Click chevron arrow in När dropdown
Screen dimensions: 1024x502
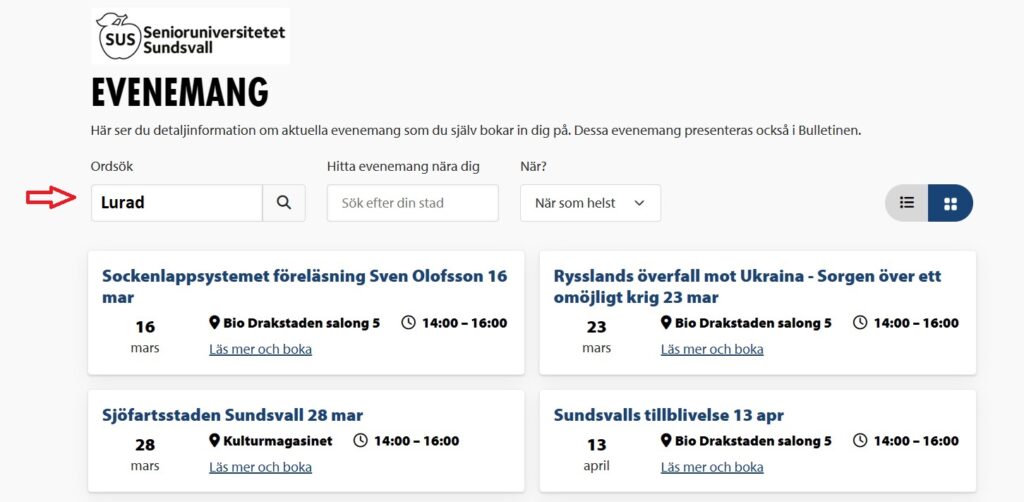(x=640, y=203)
